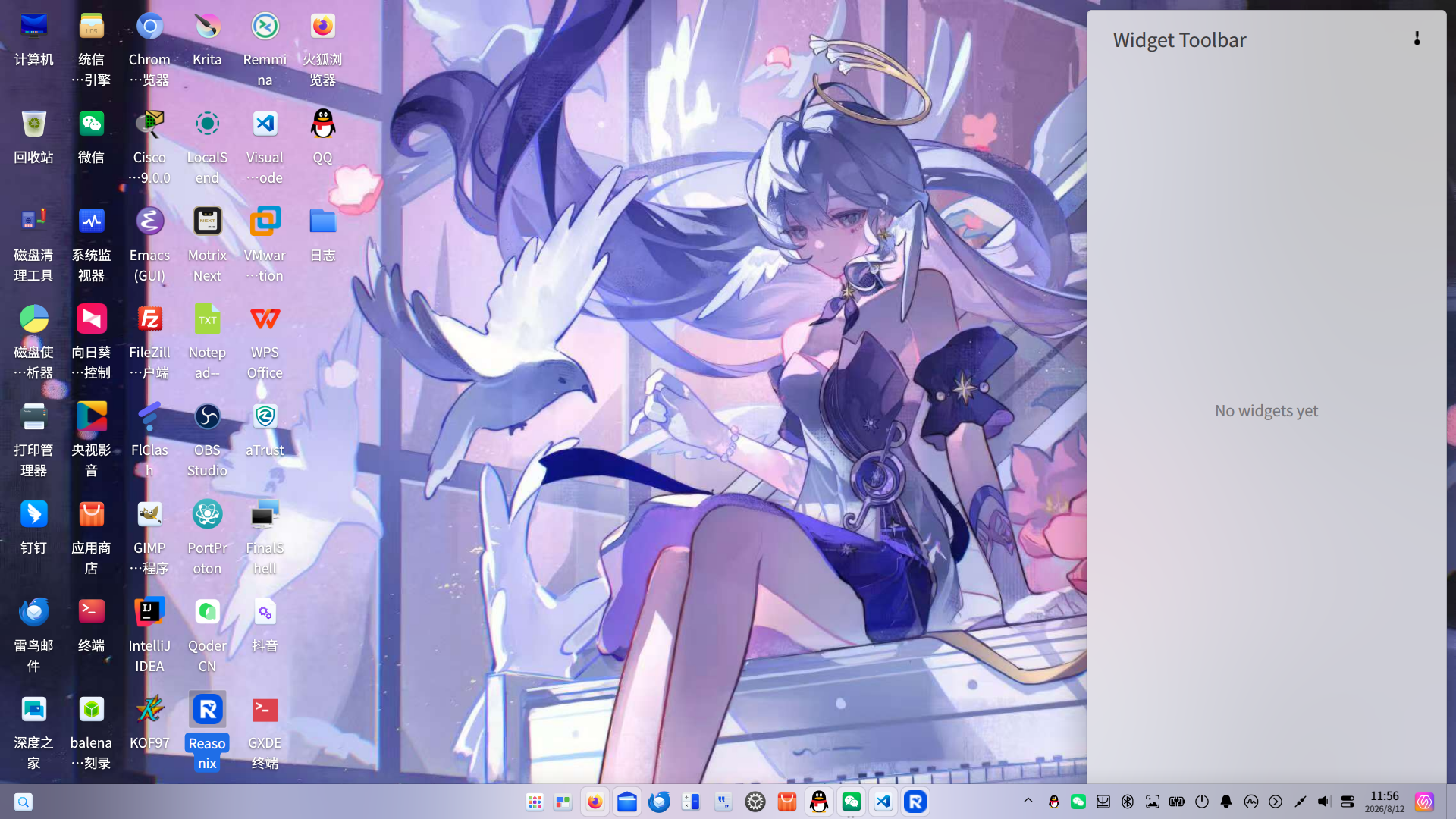Select the 日志 folder icon

[322, 221]
